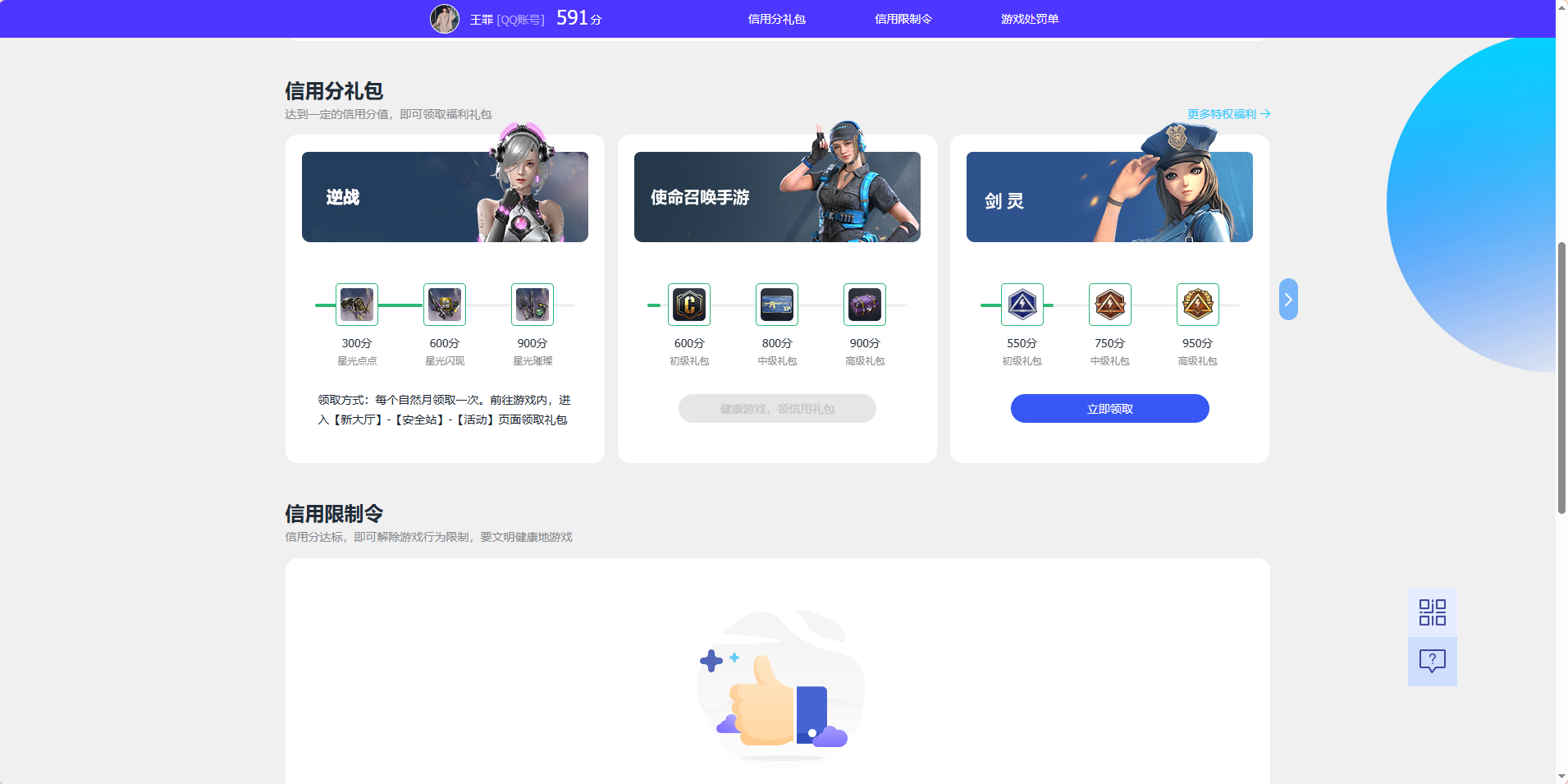1568x784 pixels.
Task: Open the 信用分礼包 nav tab
Action: pos(776,19)
